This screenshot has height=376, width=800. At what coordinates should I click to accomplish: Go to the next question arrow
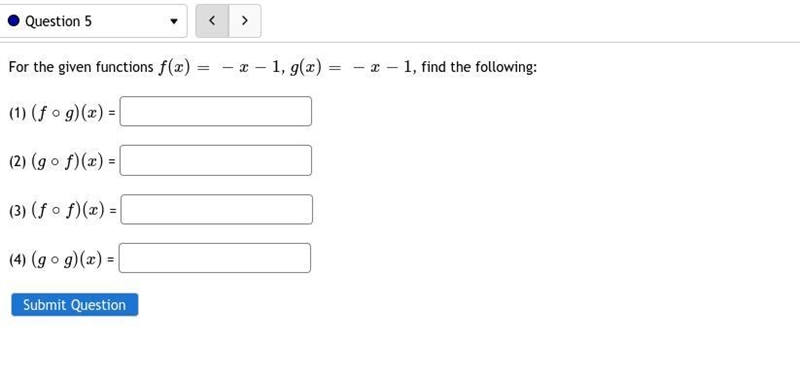click(245, 21)
